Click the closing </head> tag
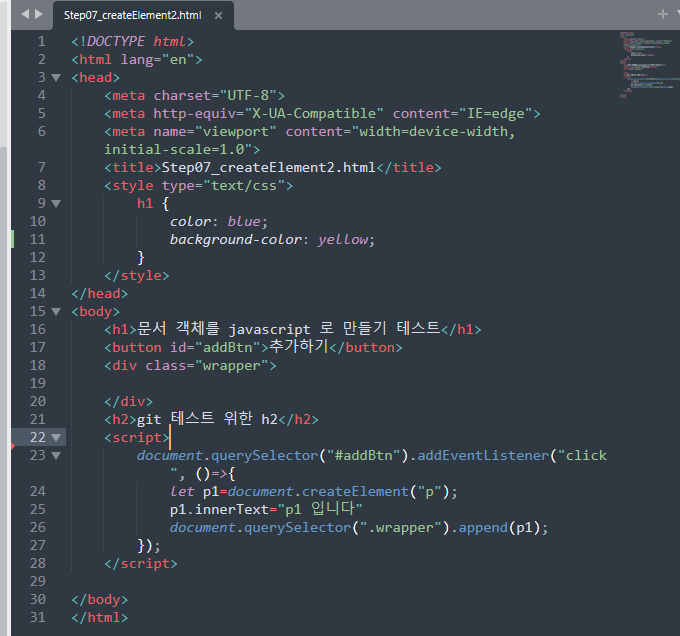The image size is (680, 636). click(x=100, y=294)
